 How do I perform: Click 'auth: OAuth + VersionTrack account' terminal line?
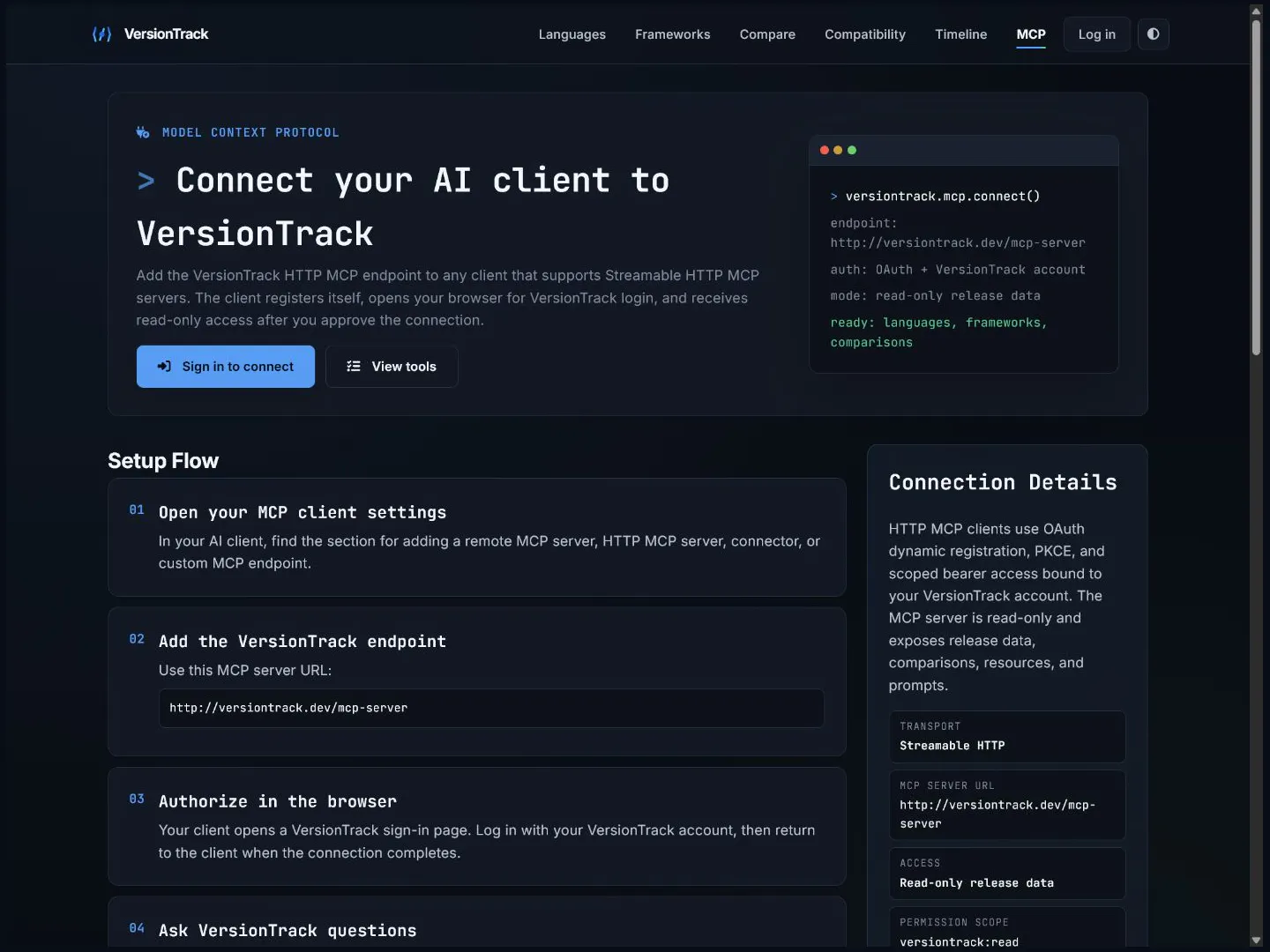point(958,270)
